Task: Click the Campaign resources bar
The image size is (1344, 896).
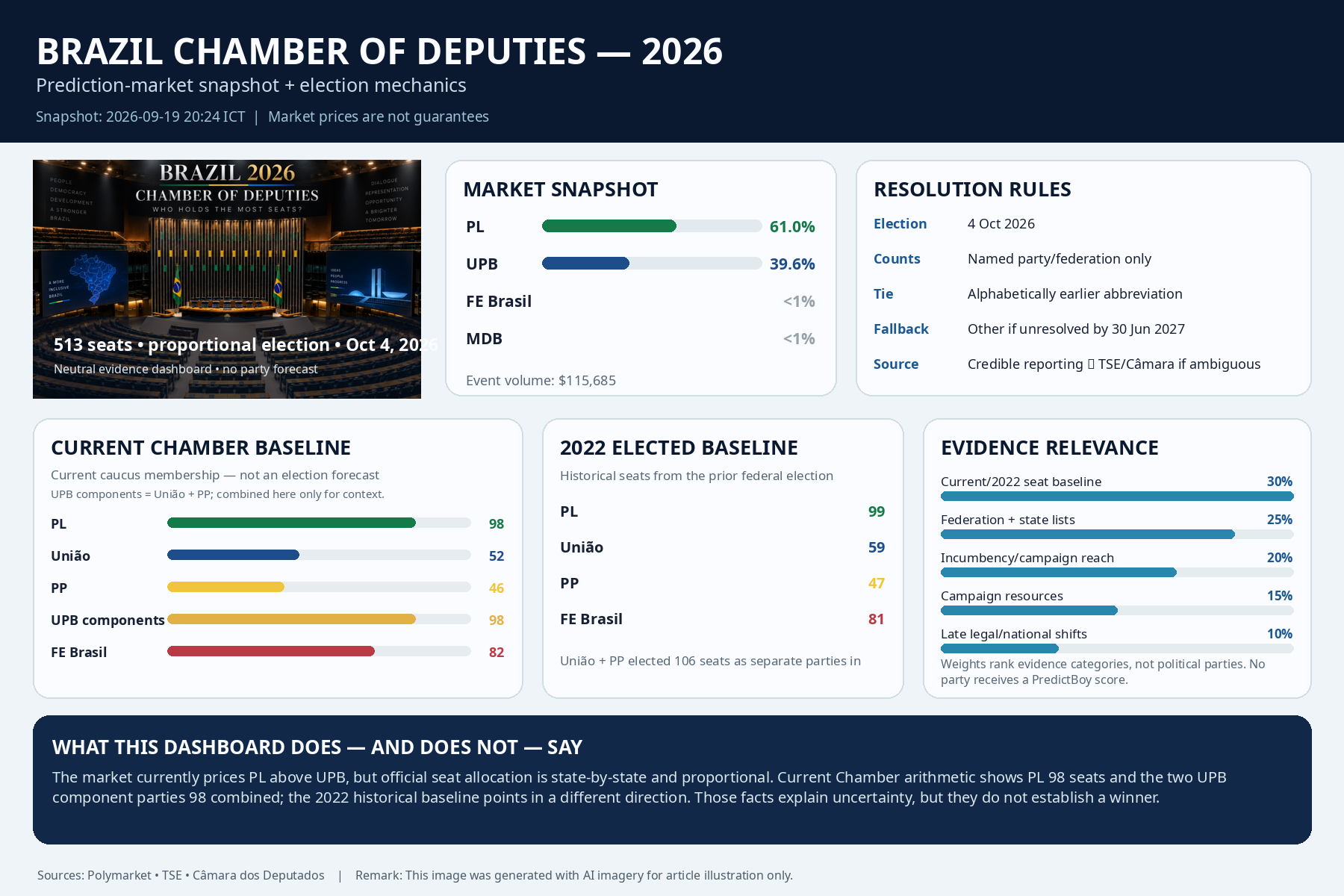Action: point(1117,611)
